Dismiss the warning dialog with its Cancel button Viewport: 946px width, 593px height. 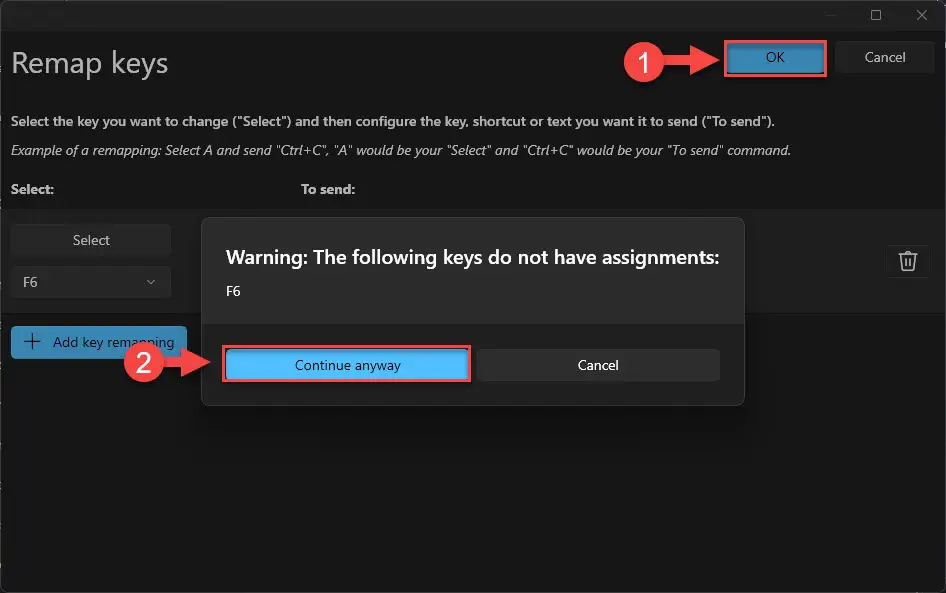click(x=598, y=365)
